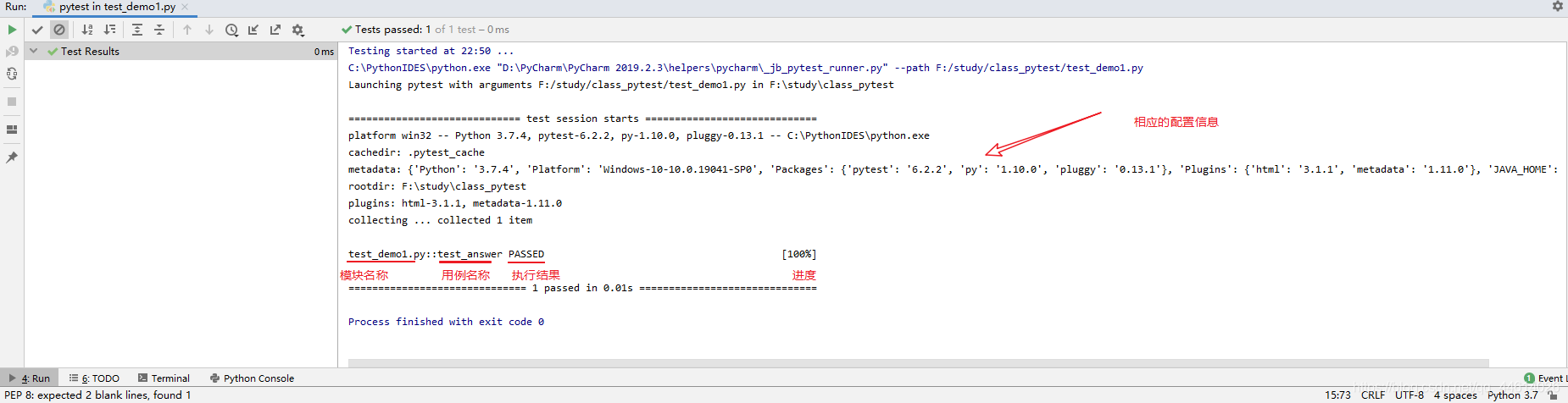
Task: Sort test results by duration
Action: pos(109,30)
